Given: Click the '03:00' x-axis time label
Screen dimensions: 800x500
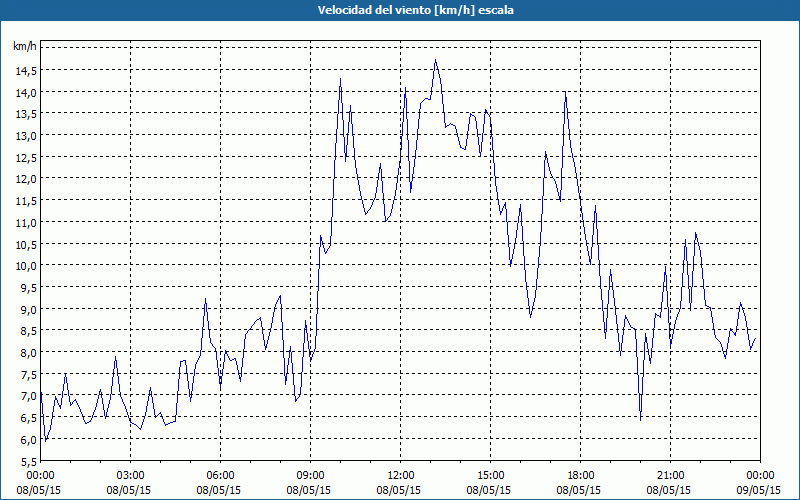Looking at the screenshot, I should pyautogui.click(x=131, y=476).
